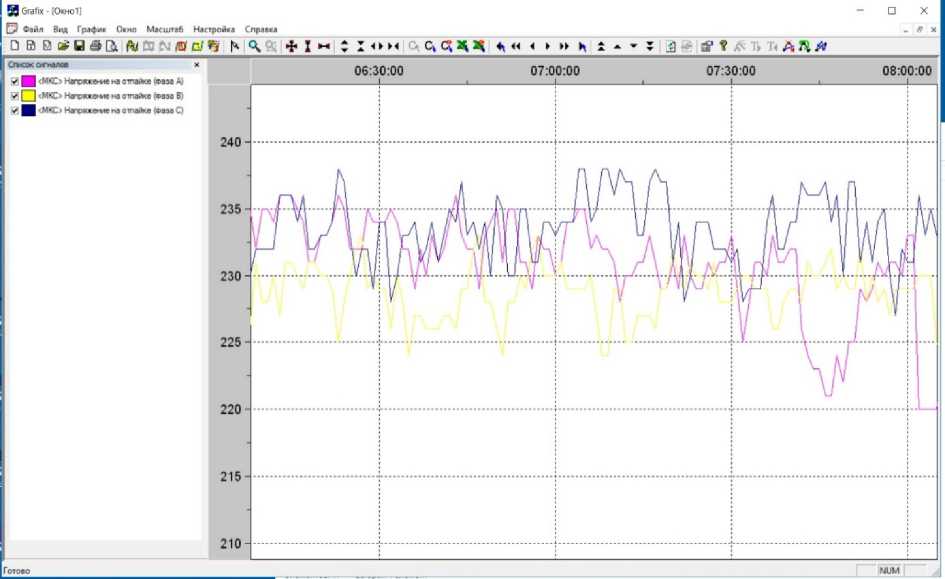This screenshot has height=579, width=945.
Task: Close the Список сигналов panel
Action: (196, 65)
